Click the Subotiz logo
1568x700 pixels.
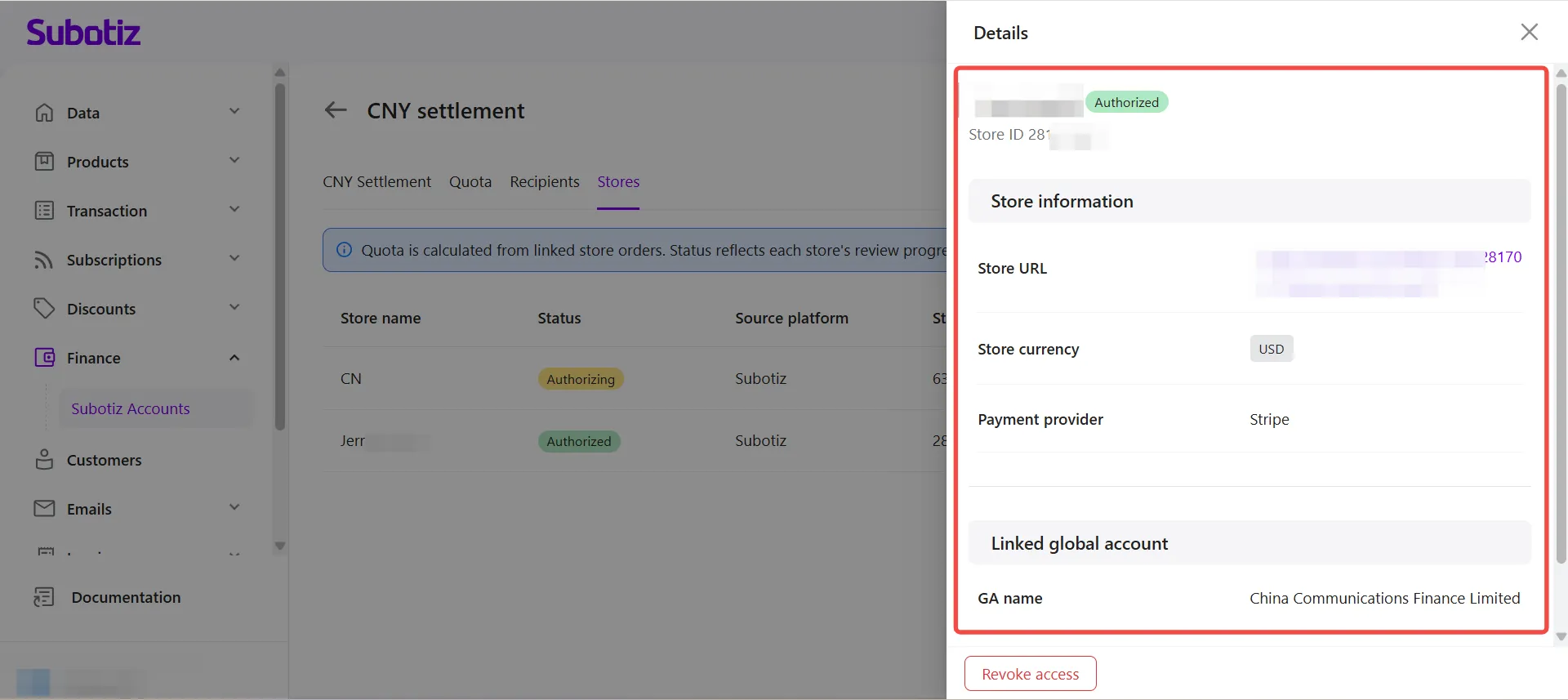point(83,33)
